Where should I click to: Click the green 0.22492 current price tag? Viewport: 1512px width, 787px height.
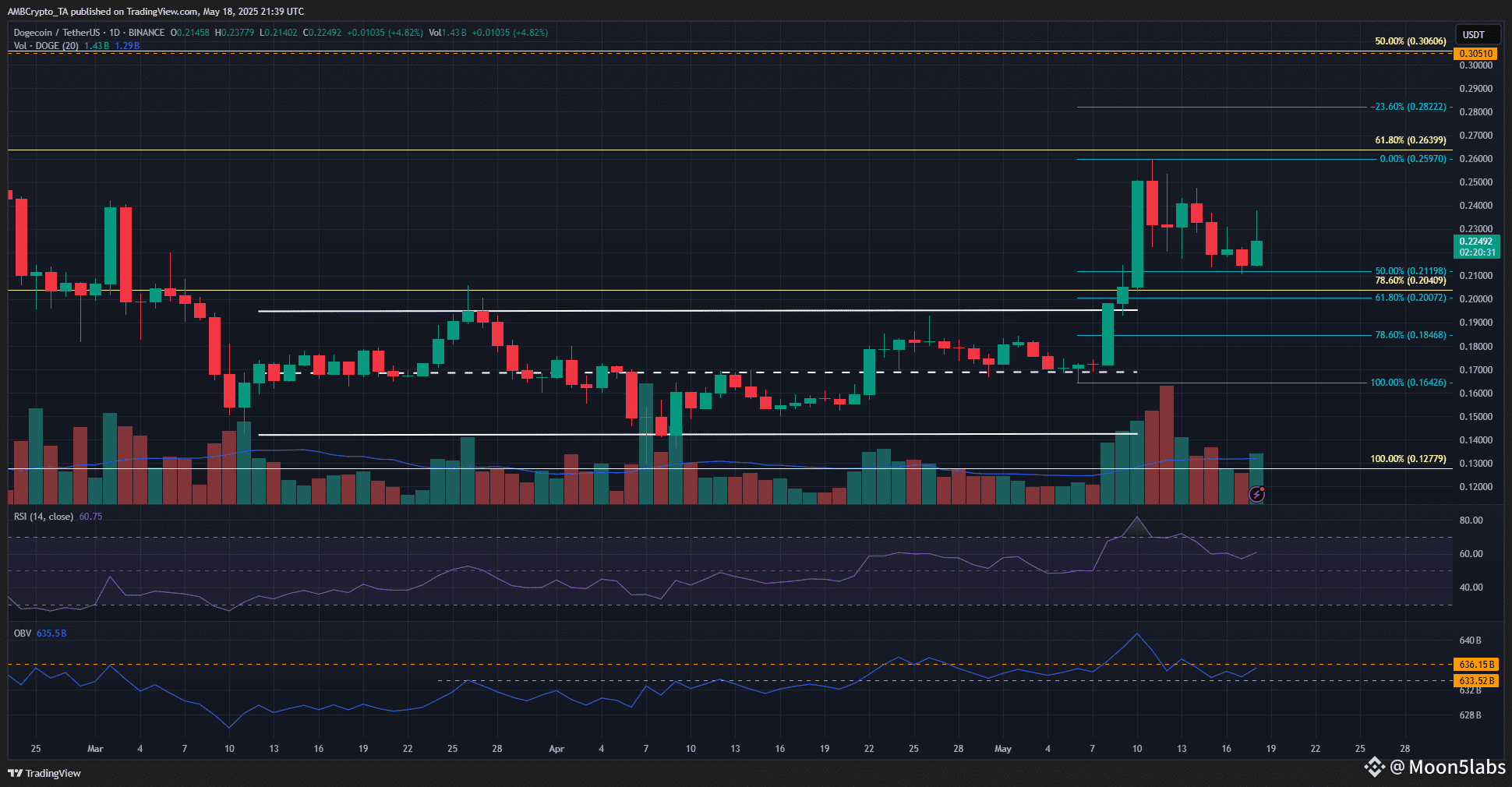click(x=1477, y=246)
